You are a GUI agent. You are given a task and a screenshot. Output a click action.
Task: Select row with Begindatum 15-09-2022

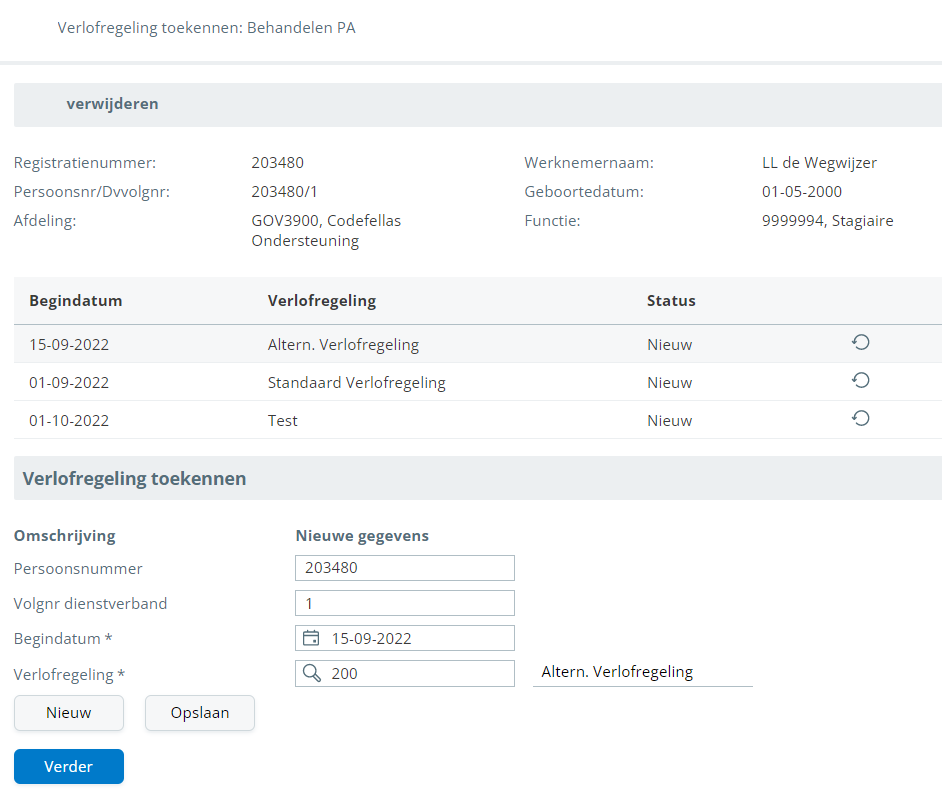(x=69, y=345)
